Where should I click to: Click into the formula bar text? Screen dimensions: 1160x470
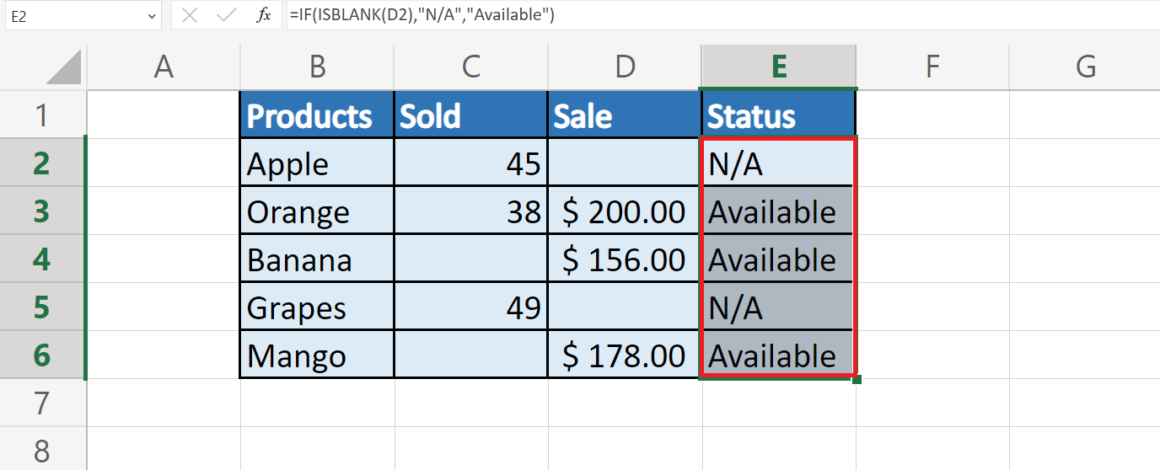click(700, 16)
